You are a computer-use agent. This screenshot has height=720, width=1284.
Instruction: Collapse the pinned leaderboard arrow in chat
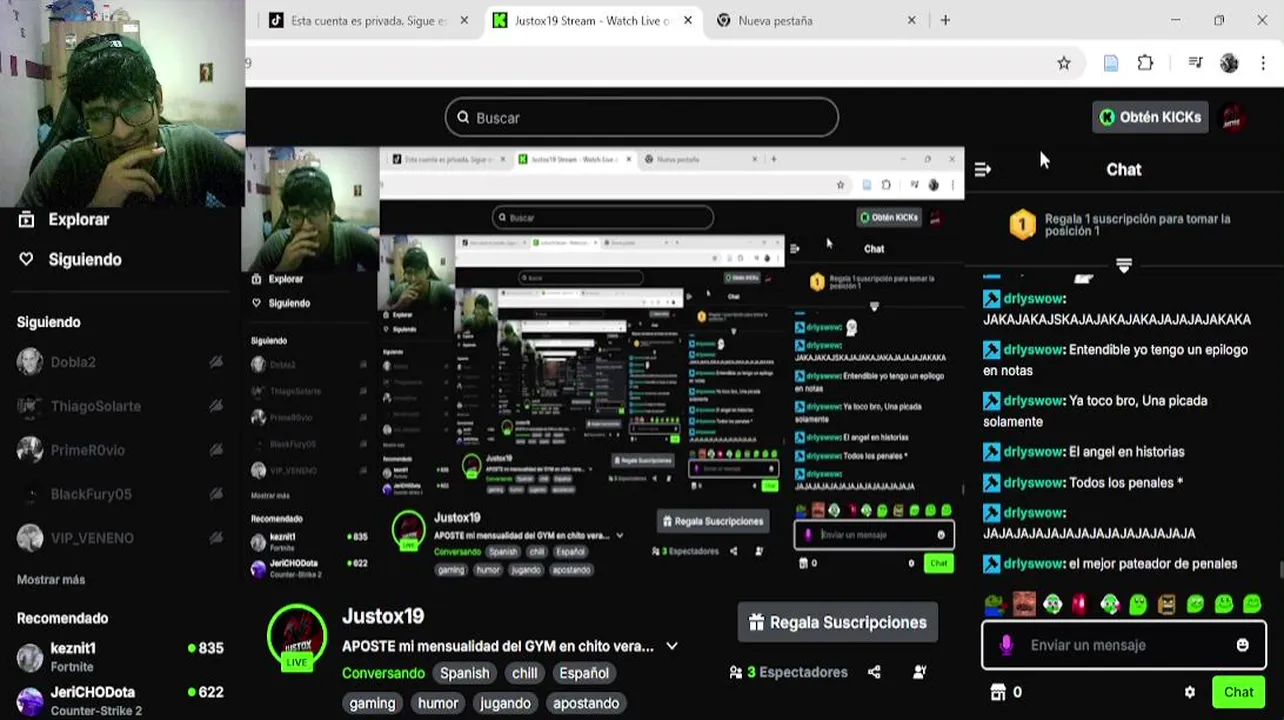[x=1124, y=265]
